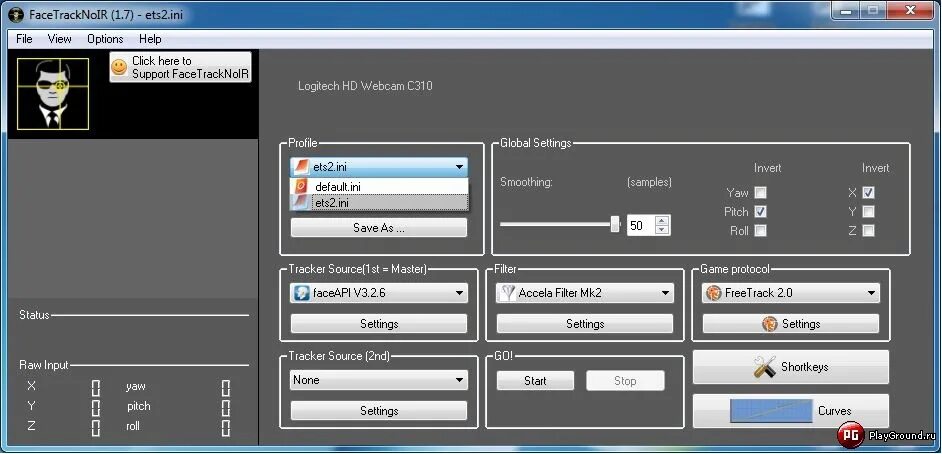Increase smoothing samples with up arrow
Screen dimensions: 942x454
coord(662,220)
